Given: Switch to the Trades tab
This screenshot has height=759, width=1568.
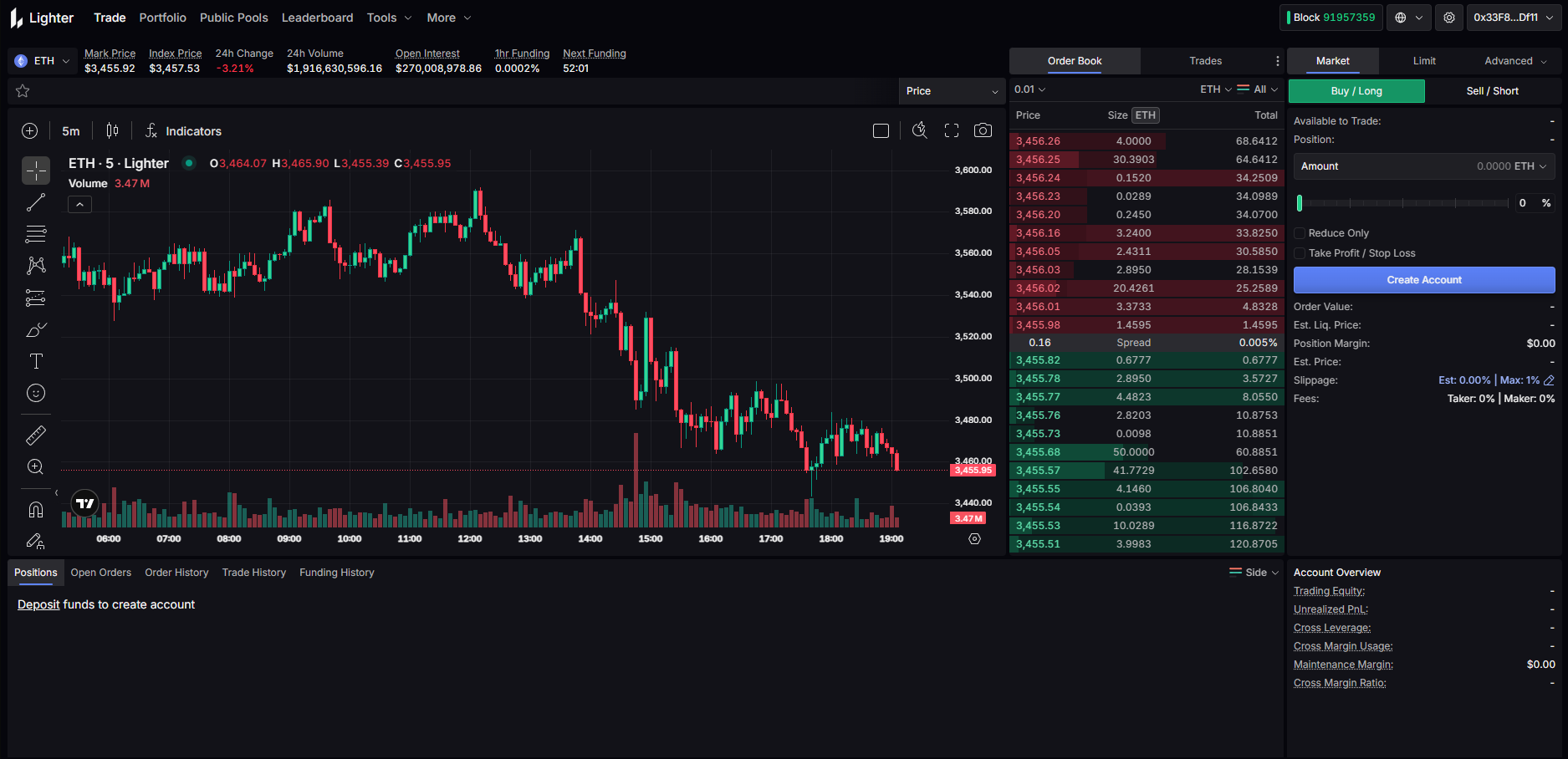Looking at the screenshot, I should tap(1205, 61).
